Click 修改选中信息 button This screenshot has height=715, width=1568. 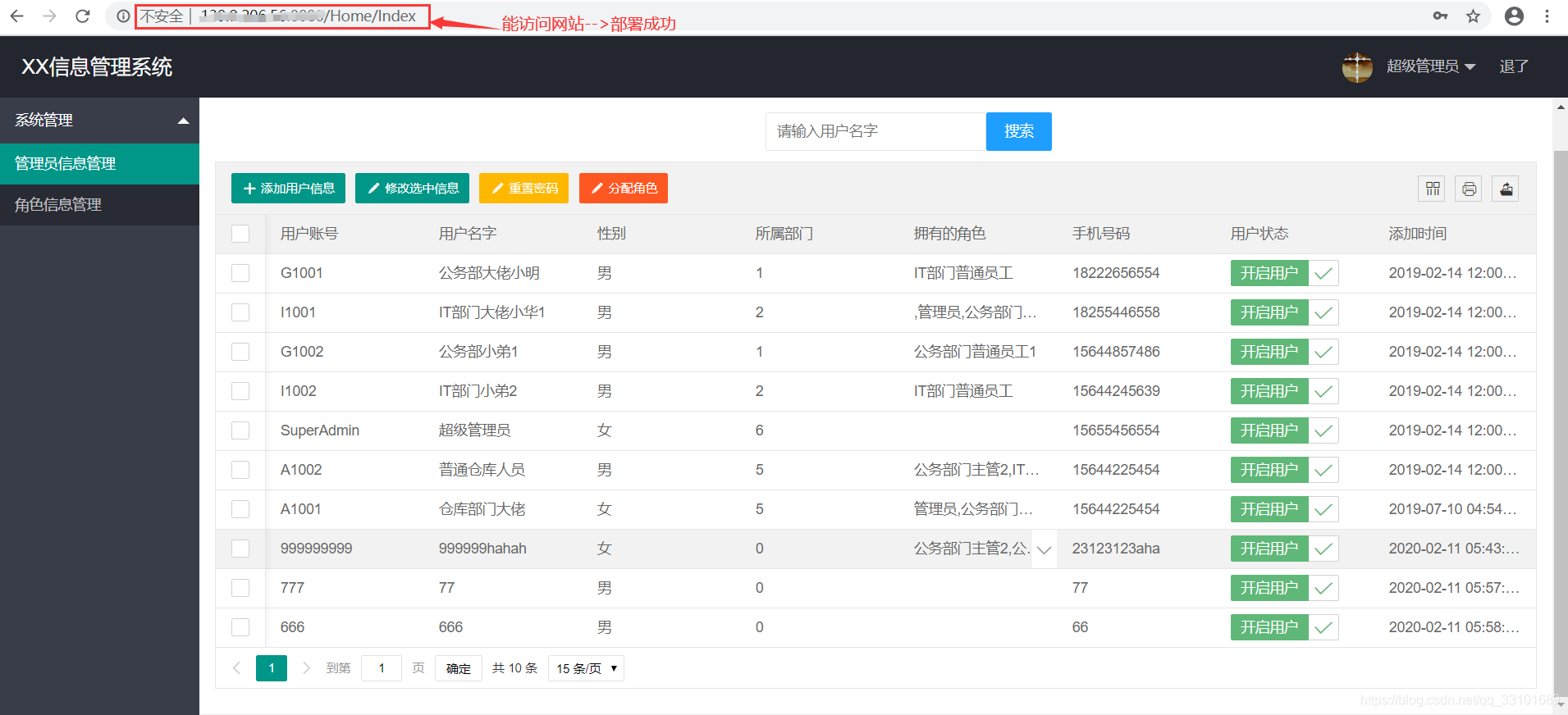tap(412, 188)
